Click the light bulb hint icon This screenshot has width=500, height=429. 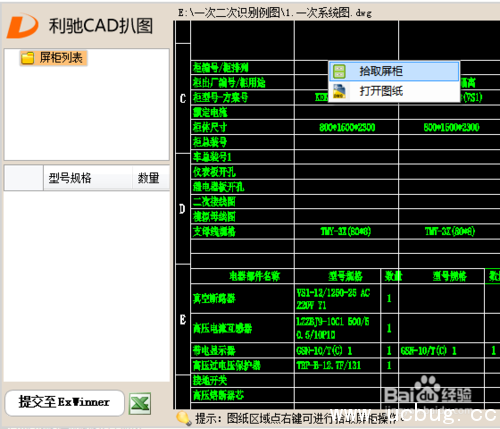pyautogui.click(x=184, y=418)
